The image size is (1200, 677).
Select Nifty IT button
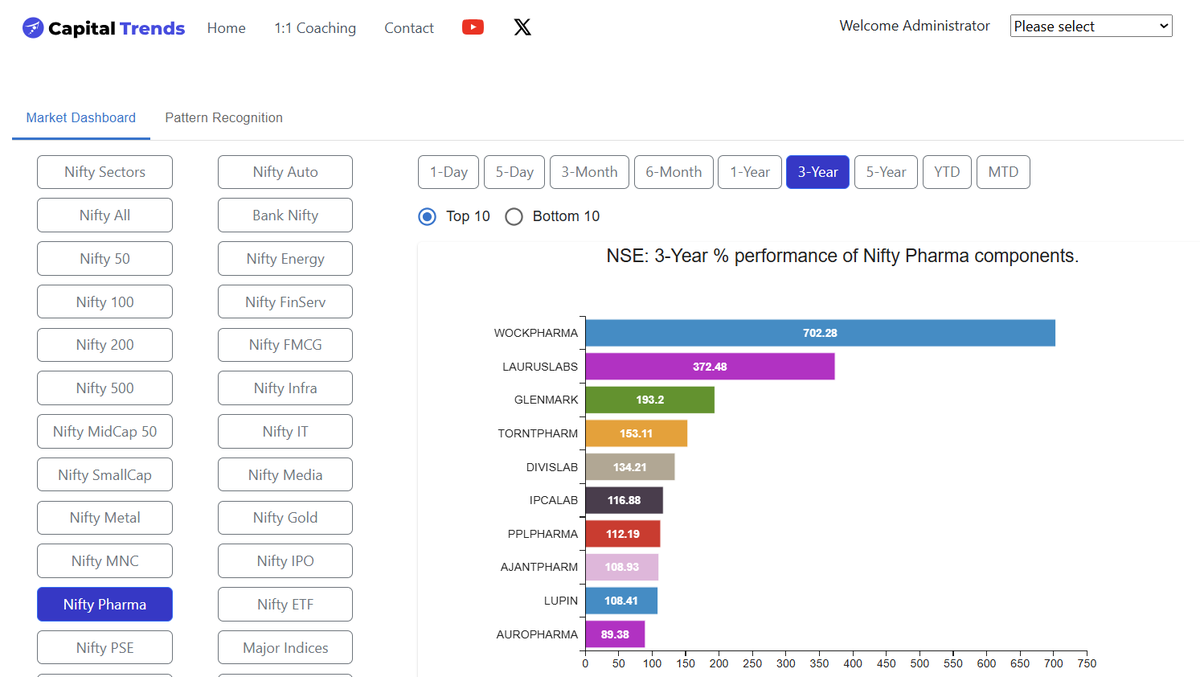tap(285, 431)
